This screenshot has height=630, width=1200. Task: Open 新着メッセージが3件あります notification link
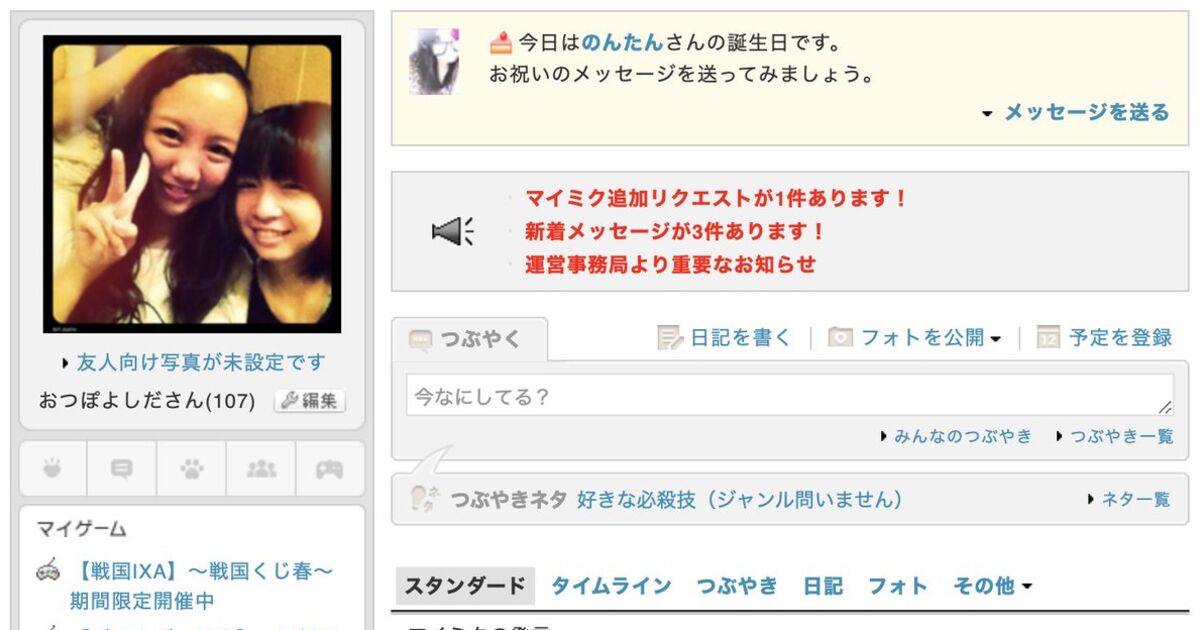click(x=675, y=232)
